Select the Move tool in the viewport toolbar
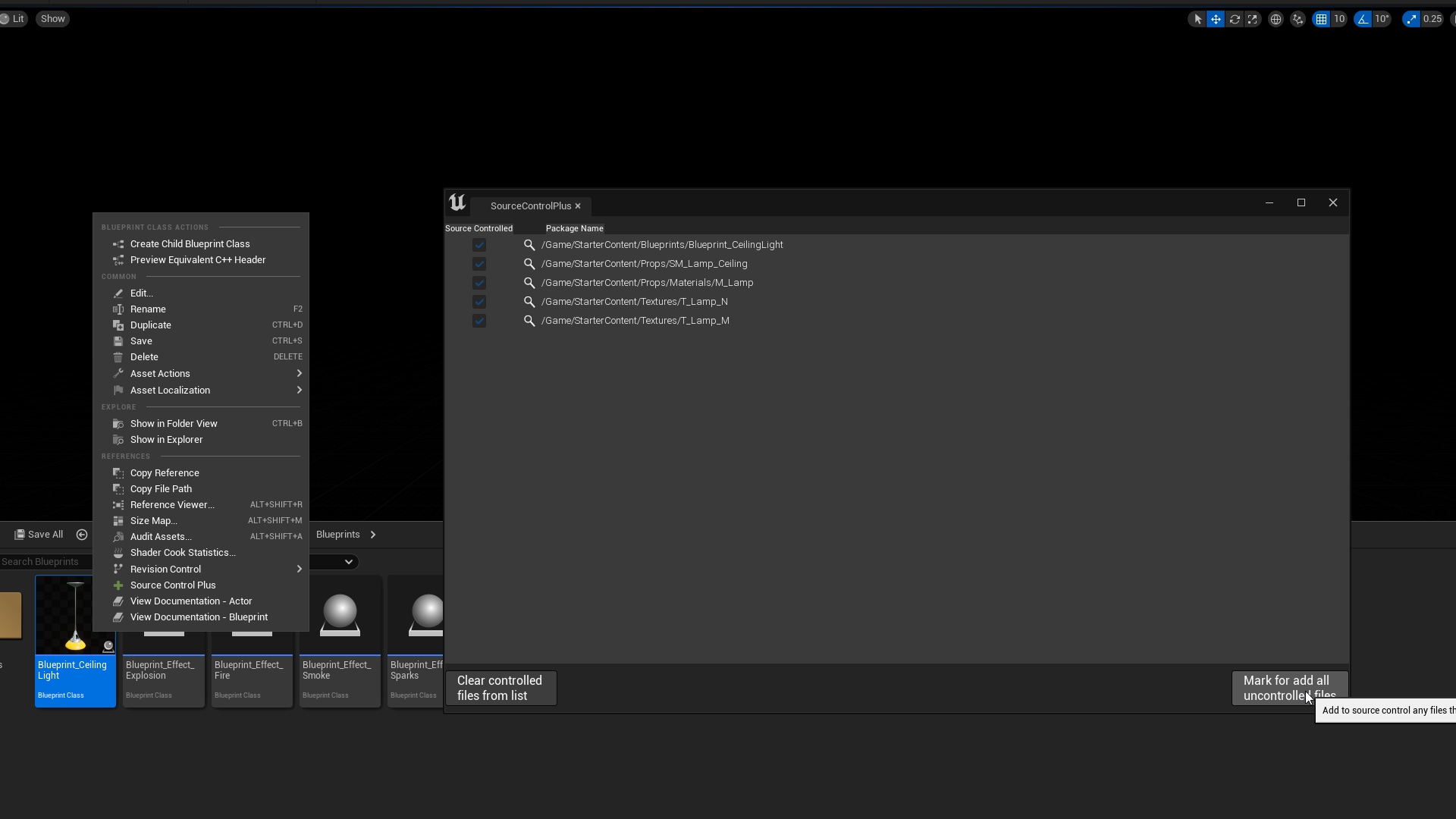The height and width of the screenshot is (819, 1456). tap(1216, 19)
